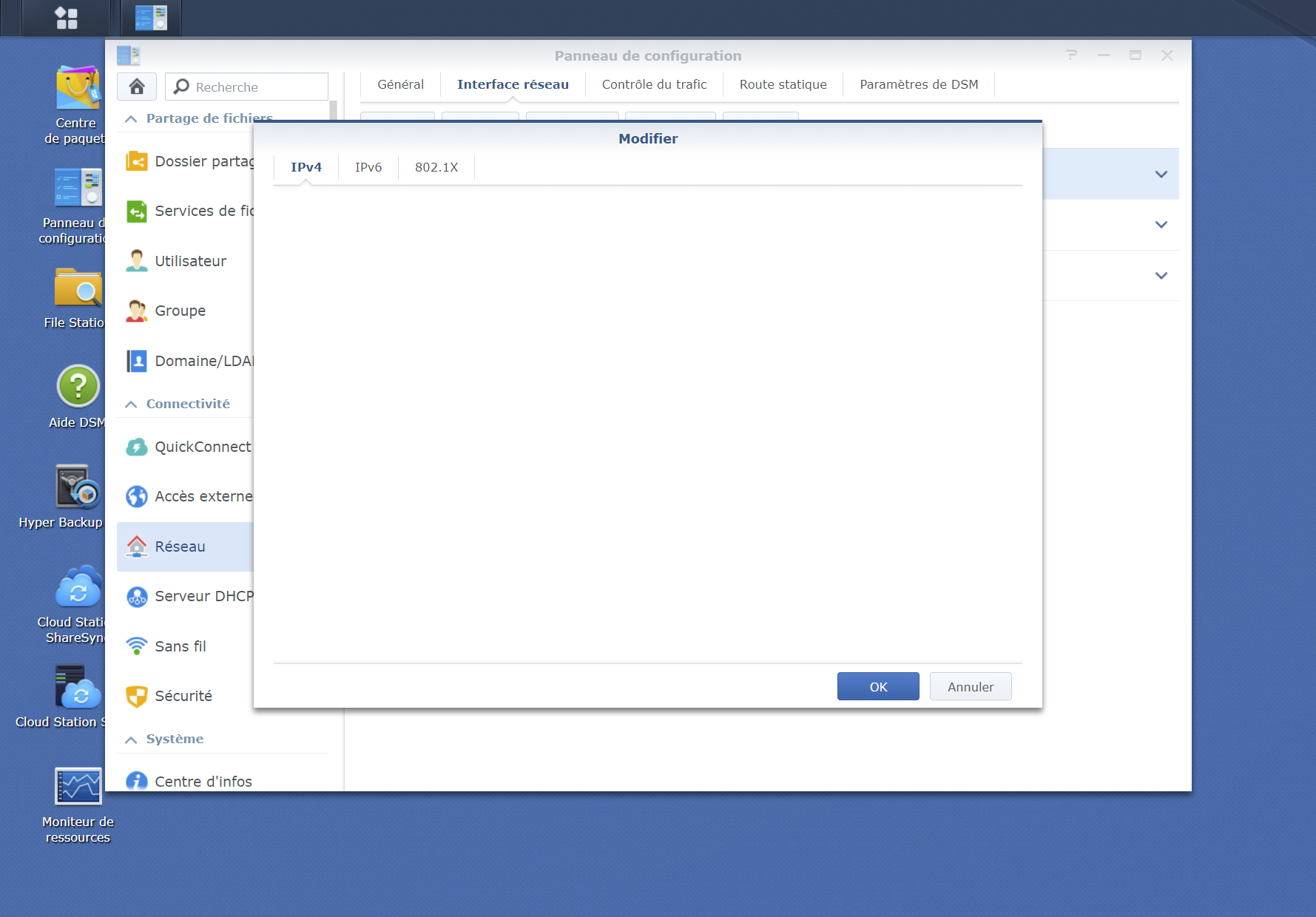Click the Control Panel help question mark
The image size is (1316, 917).
(1071, 55)
